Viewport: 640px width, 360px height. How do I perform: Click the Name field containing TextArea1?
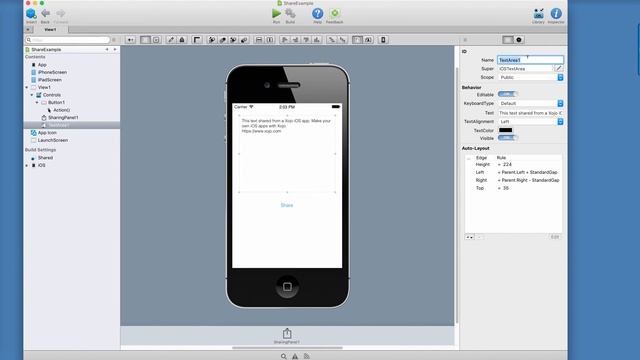[x=530, y=60]
